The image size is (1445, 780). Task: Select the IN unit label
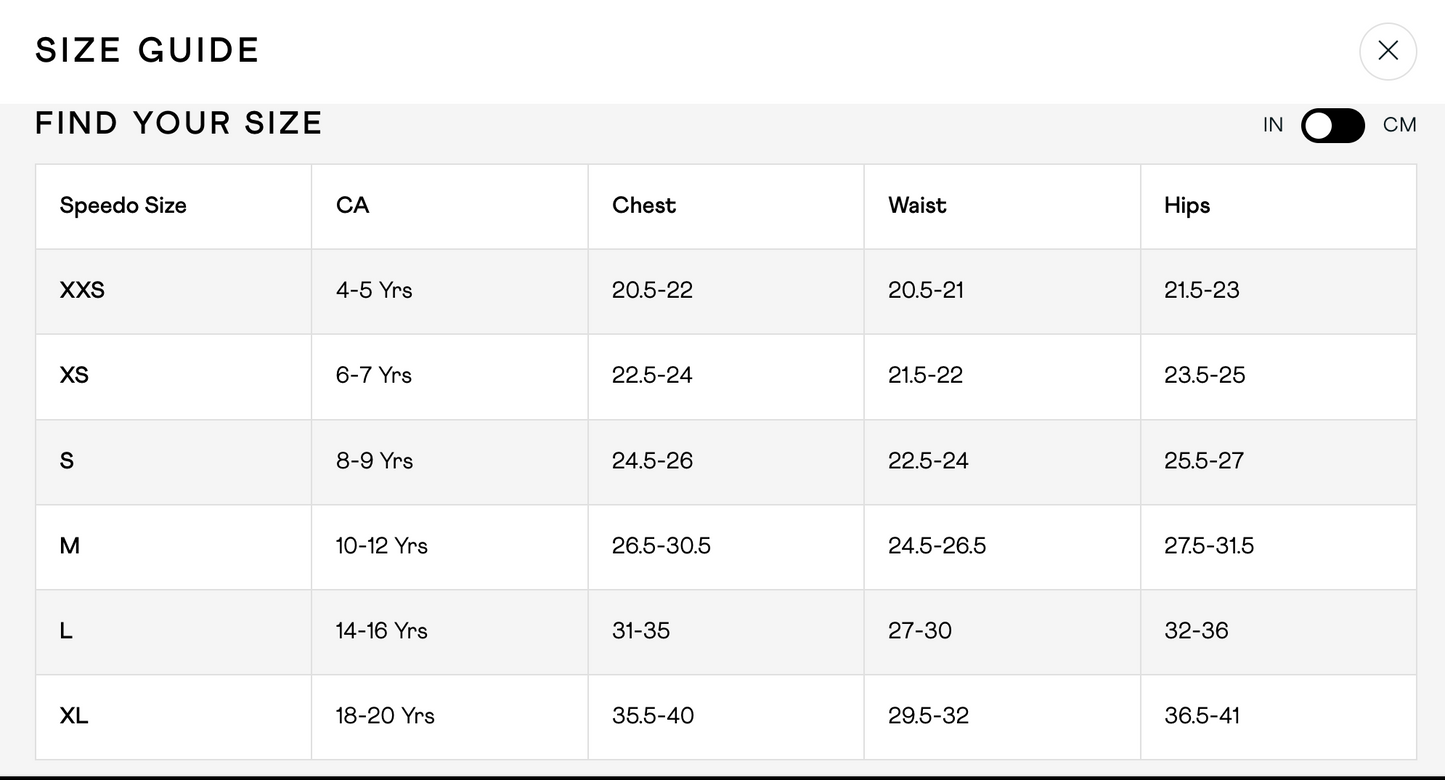1272,125
